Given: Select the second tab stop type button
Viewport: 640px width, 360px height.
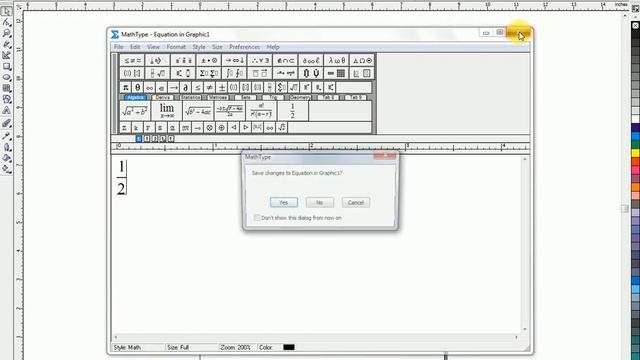Looking at the screenshot, I should pos(147,139).
